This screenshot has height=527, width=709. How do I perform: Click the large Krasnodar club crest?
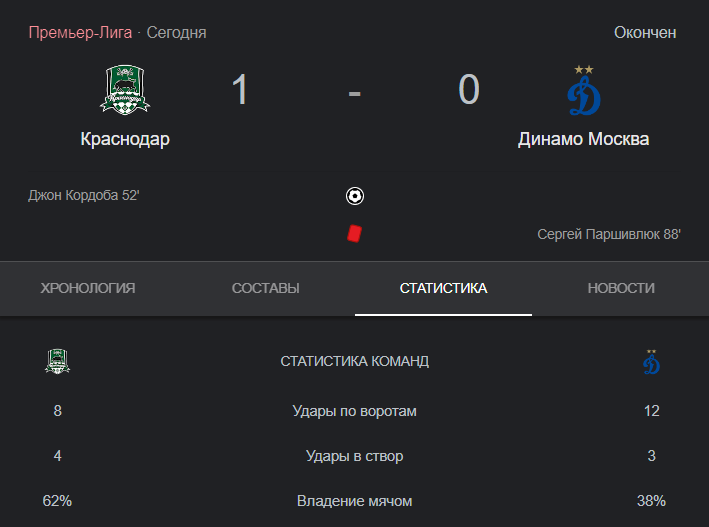[125, 90]
